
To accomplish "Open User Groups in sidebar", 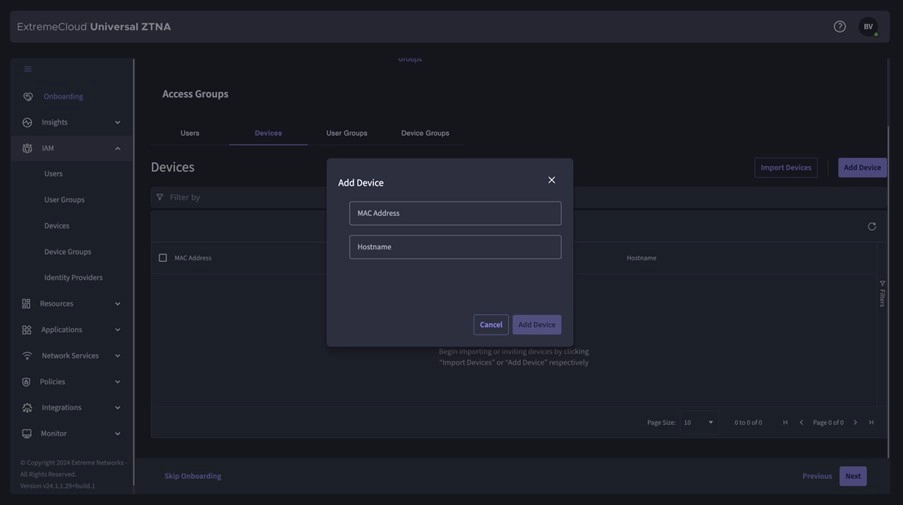I will (x=64, y=200).
